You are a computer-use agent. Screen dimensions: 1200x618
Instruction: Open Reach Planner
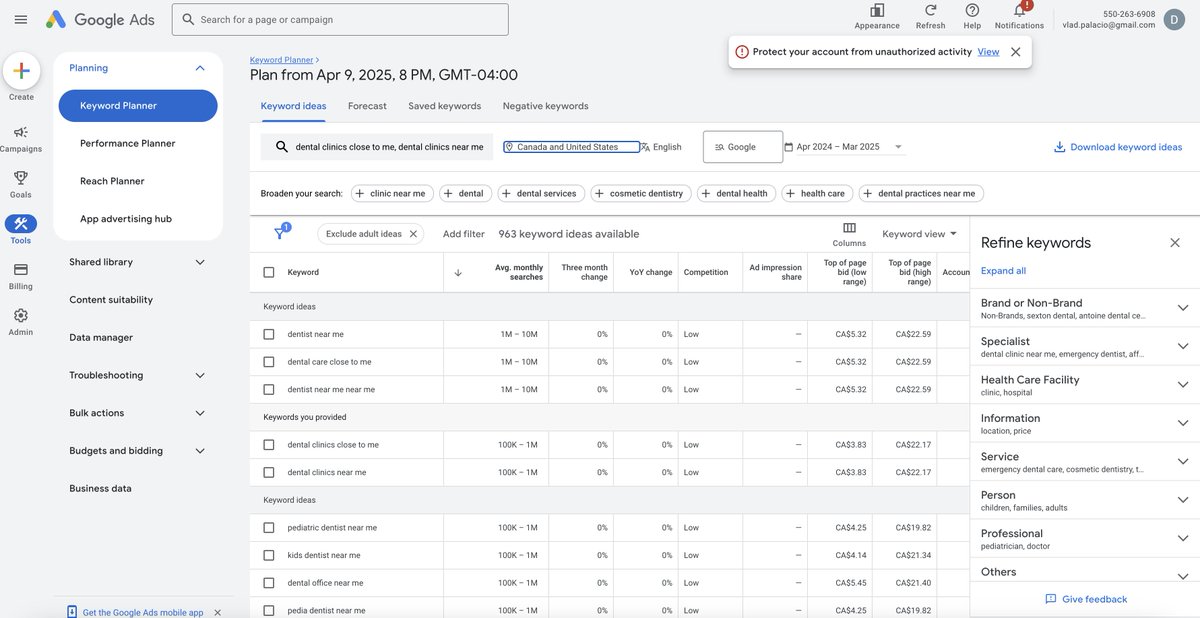pyautogui.click(x=112, y=181)
